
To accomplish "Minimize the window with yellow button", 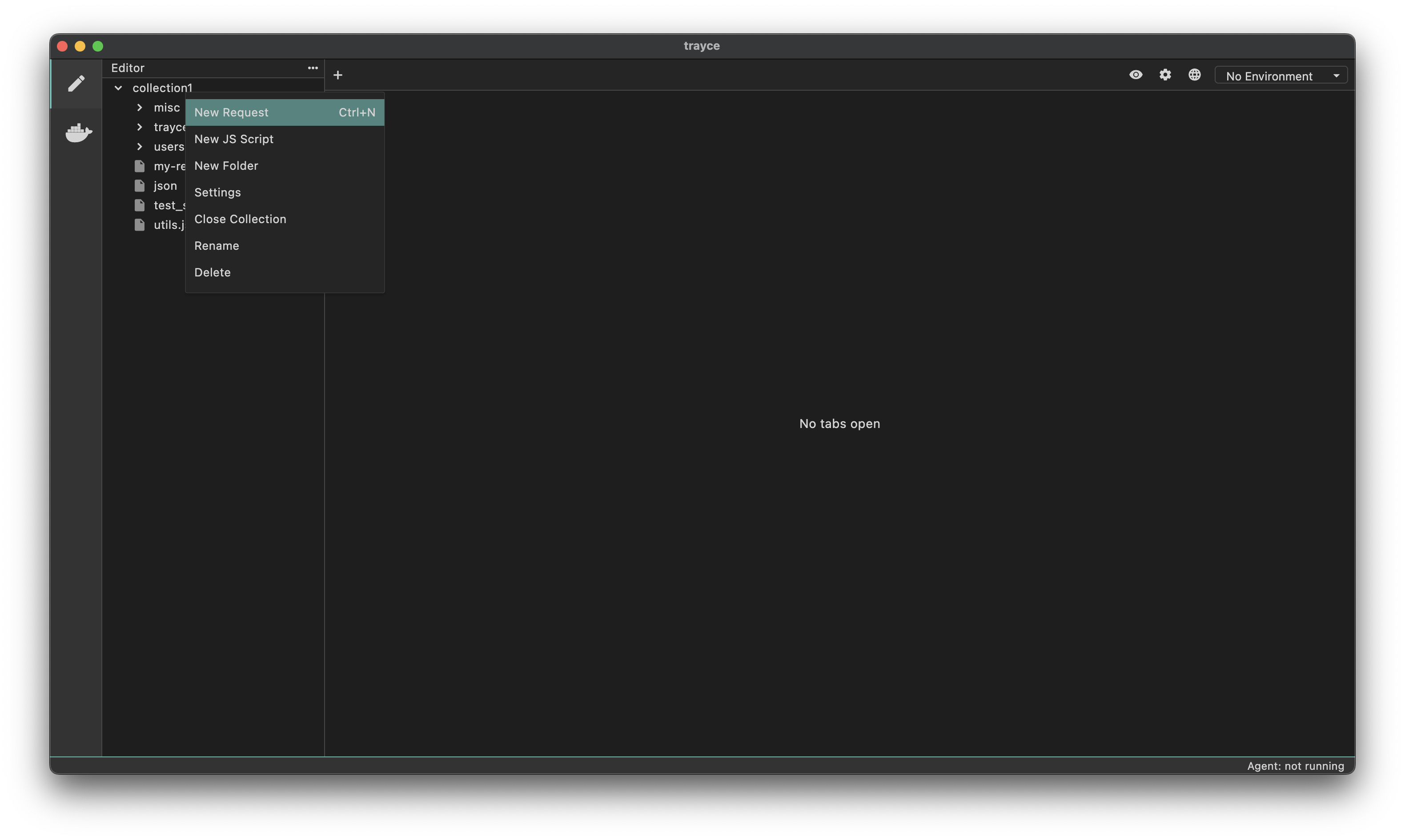I will pyautogui.click(x=80, y=46).
